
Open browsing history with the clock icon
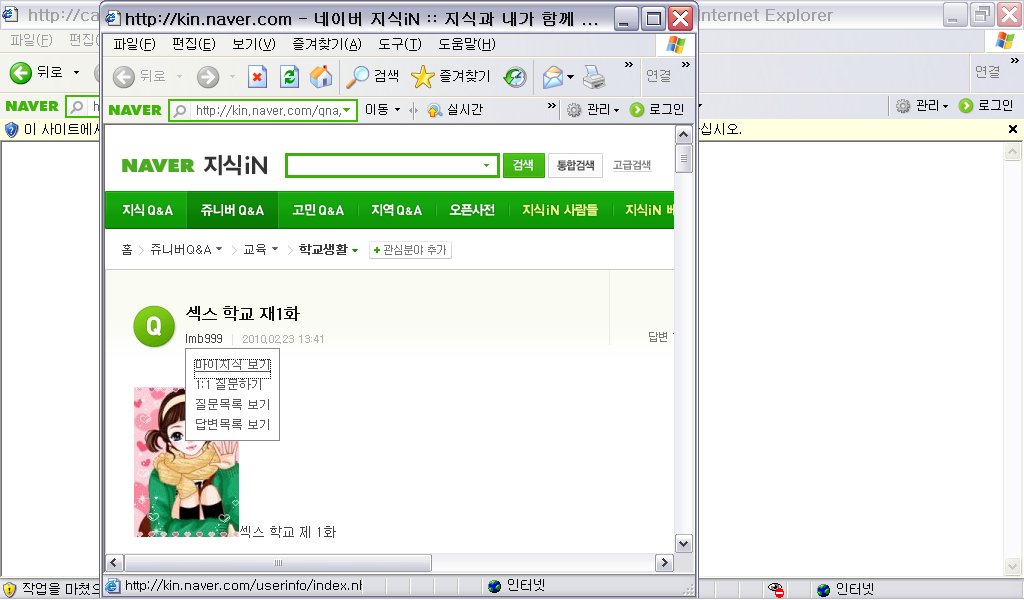tap(515, 77)
